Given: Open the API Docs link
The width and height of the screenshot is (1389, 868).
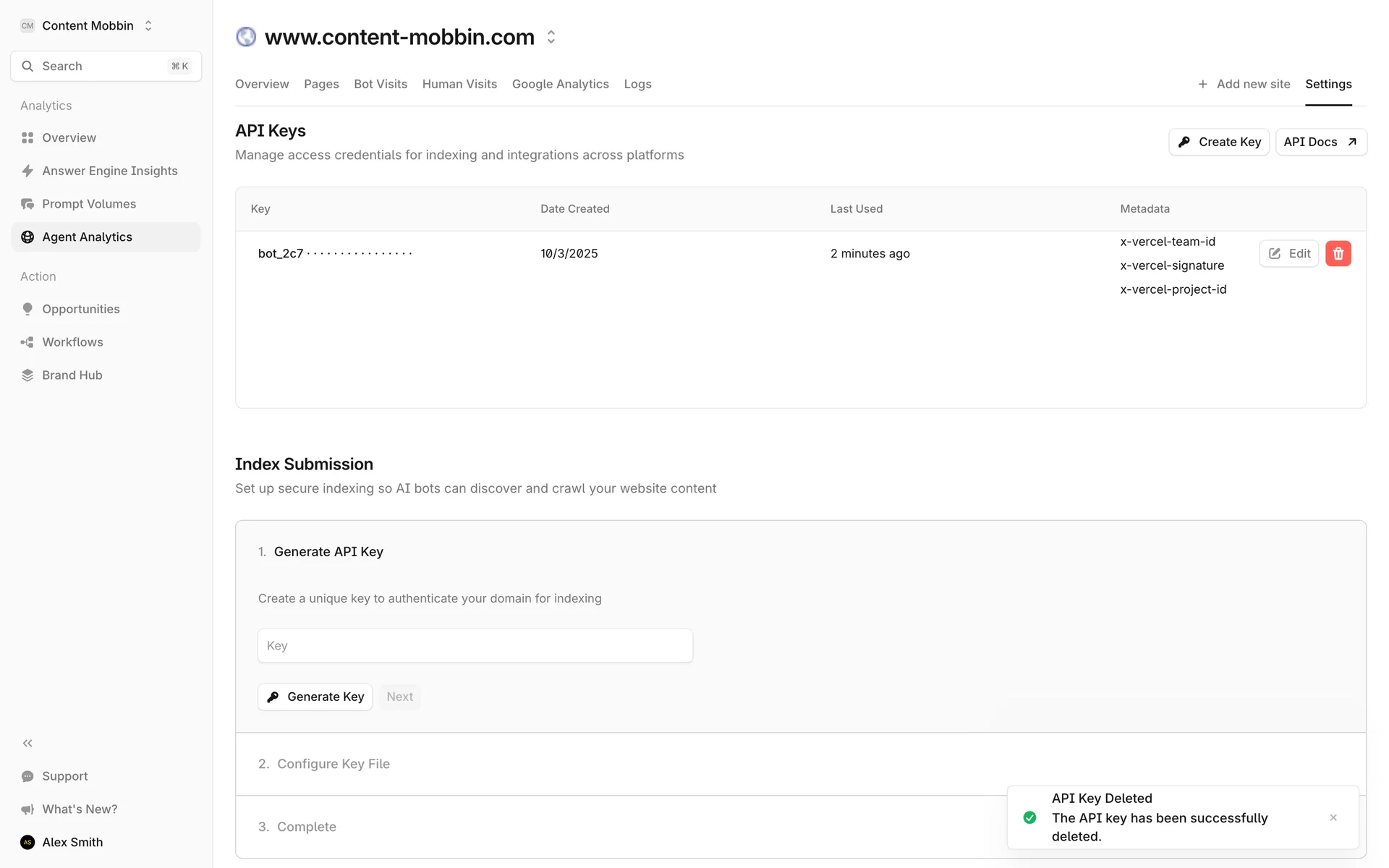Looking at the screenshot, I should click(x=1320, y=142).
